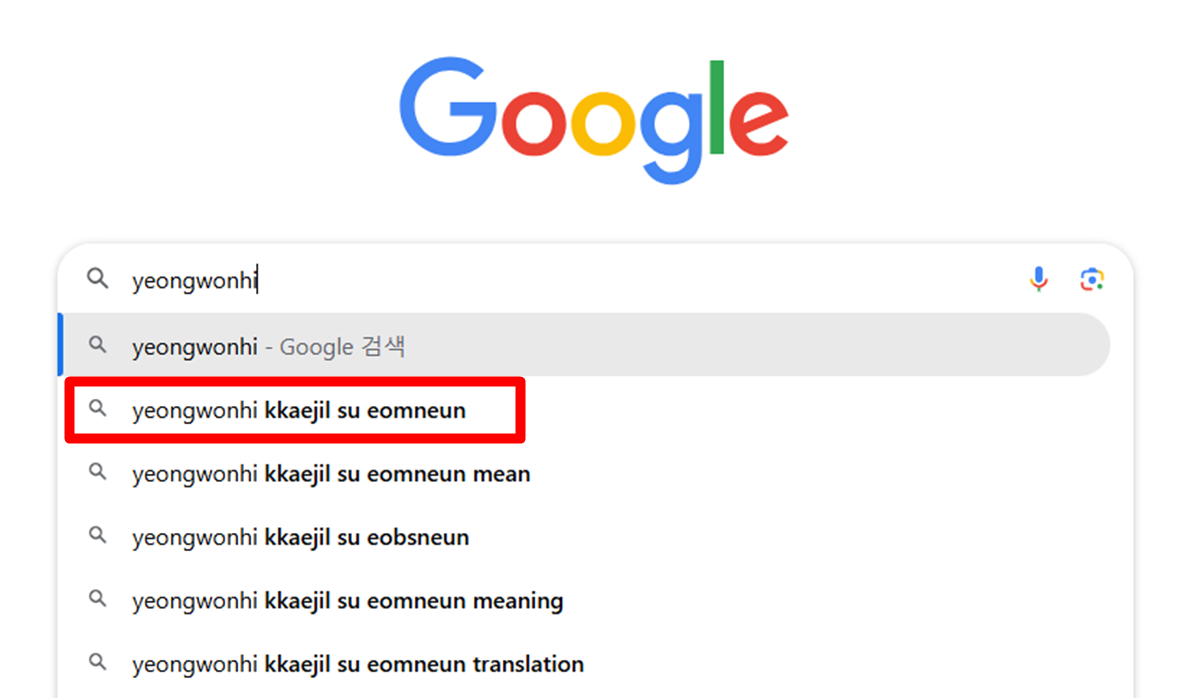Click magnifier icon beside 'Google 검색' suggestion
The image size is (1200, 698).
pos(97,345)
